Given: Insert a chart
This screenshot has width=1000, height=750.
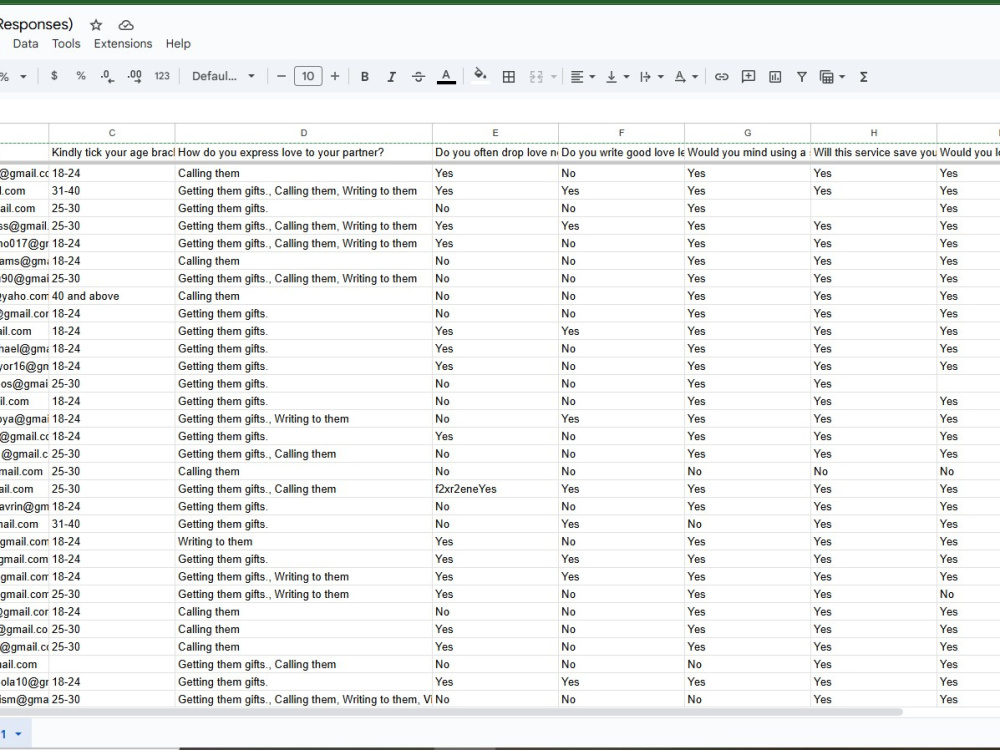Looking at the screenshot, I should [775, 77].
